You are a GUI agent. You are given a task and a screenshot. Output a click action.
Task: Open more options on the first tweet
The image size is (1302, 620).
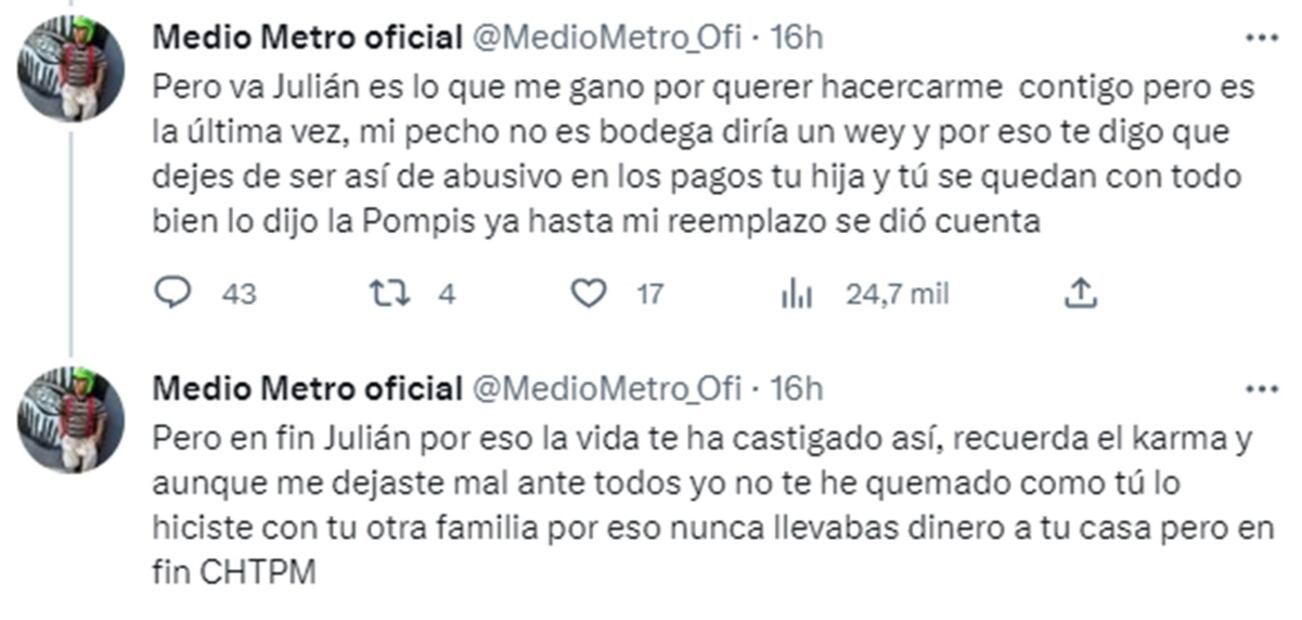tap(1261, 38)
